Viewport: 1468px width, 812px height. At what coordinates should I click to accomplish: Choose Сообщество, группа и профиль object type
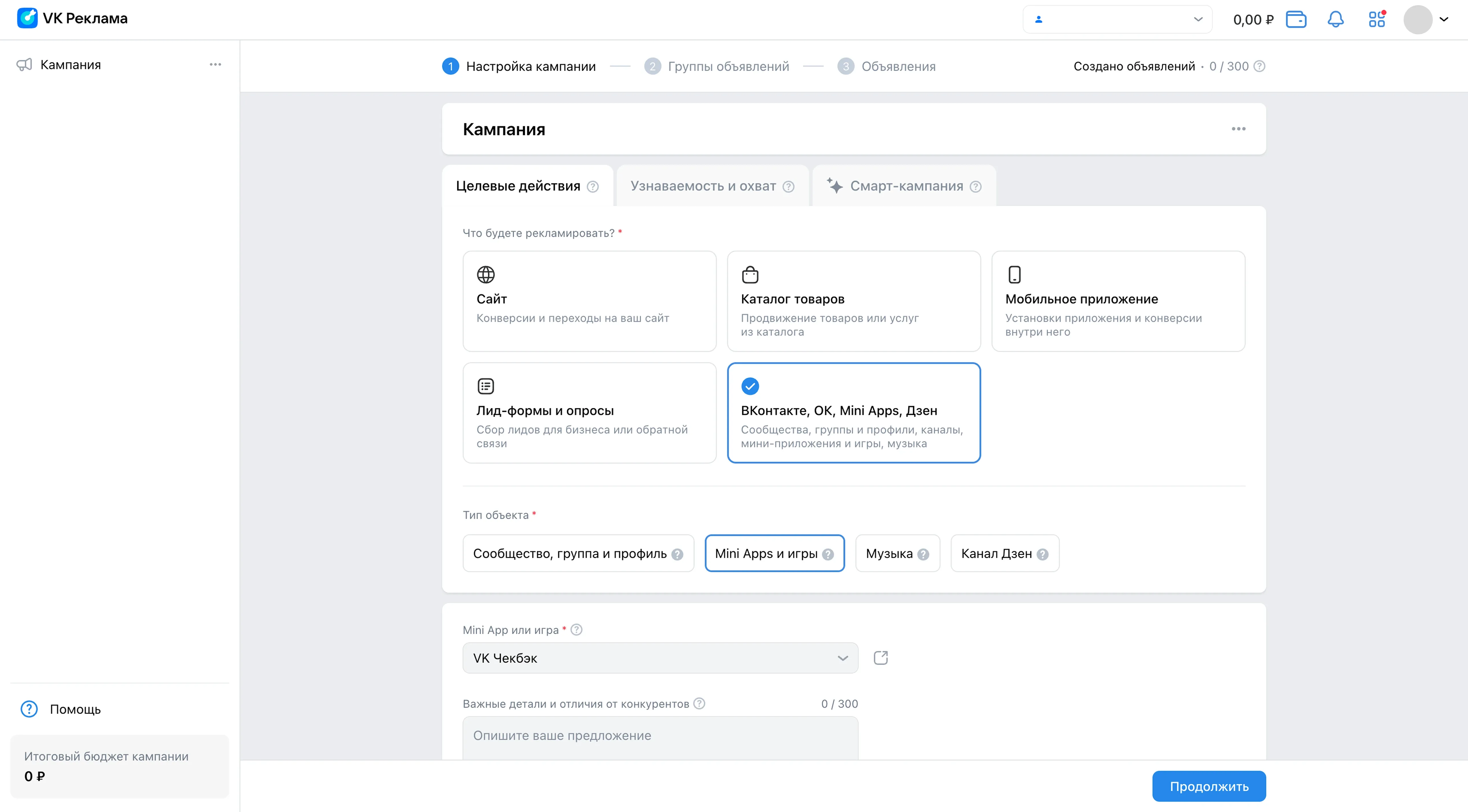coord(578,553)
